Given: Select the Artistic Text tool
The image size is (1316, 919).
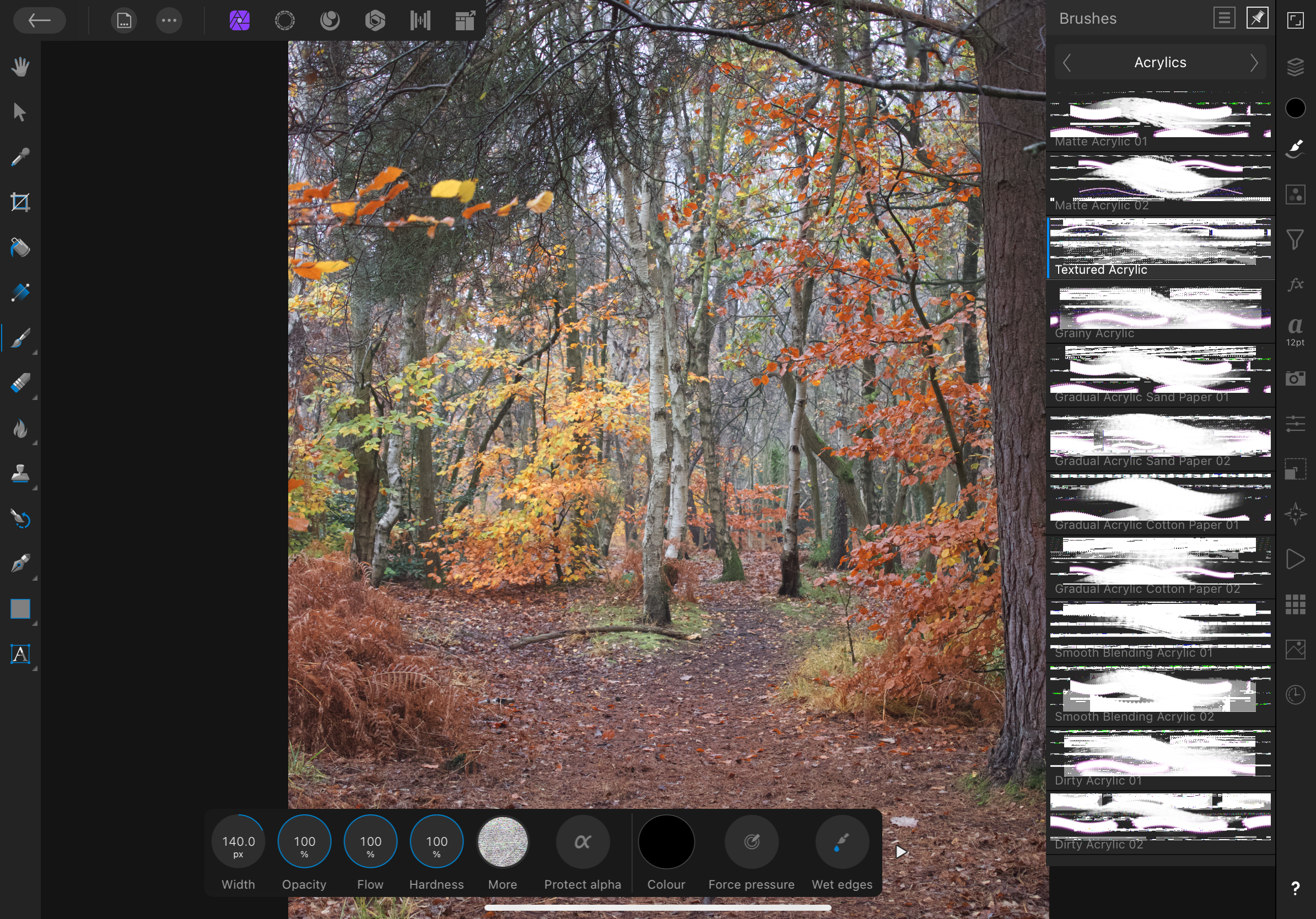Looking at the screenshot, I should (x=20, y=654).
